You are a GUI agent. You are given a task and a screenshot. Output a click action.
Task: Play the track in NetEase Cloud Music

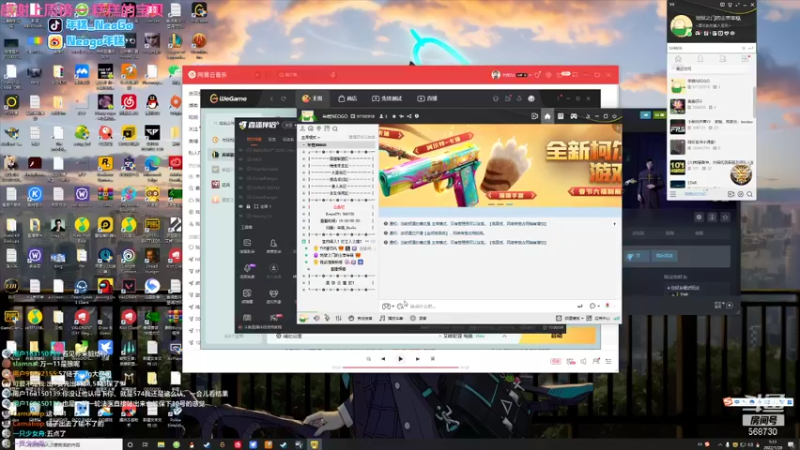tap(401, 359)
